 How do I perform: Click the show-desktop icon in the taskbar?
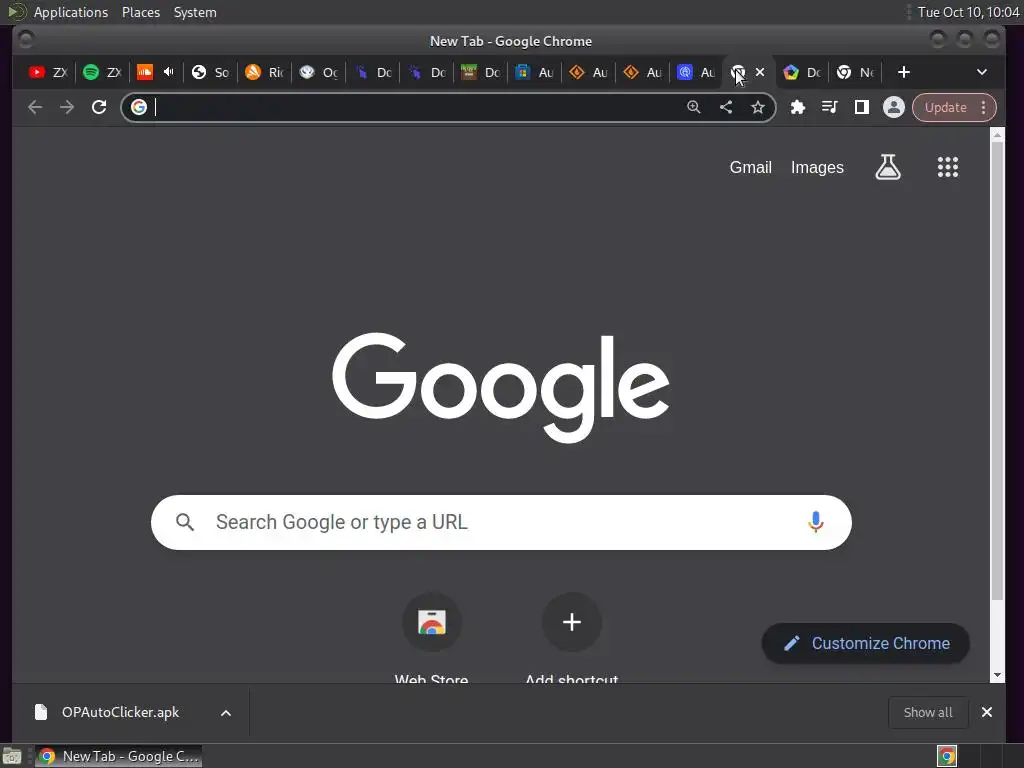point(12,756)
